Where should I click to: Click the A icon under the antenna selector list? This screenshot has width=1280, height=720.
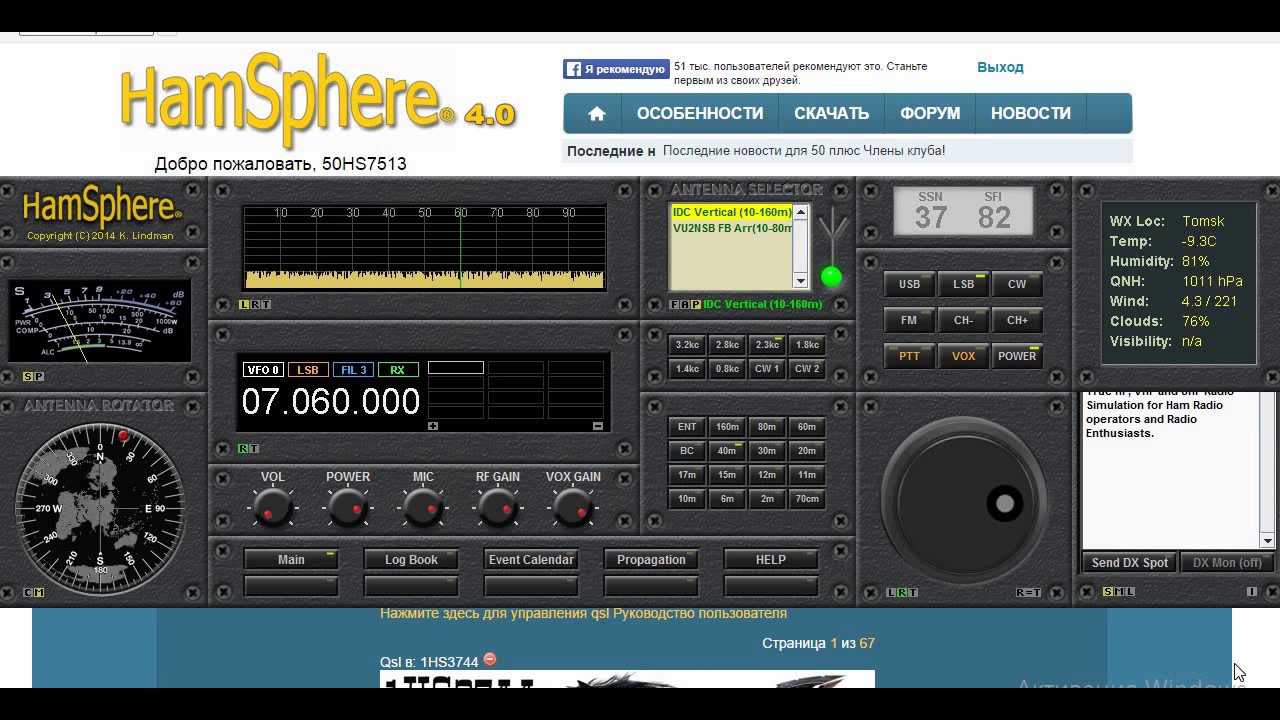coord(685,304)
